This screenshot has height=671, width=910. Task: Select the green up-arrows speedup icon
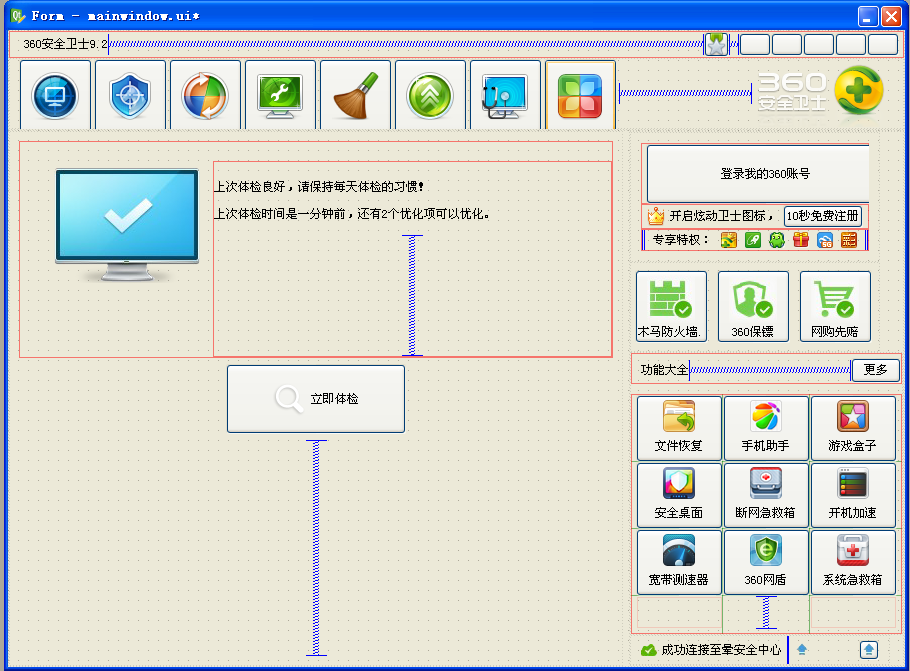(x=430, y=95)
